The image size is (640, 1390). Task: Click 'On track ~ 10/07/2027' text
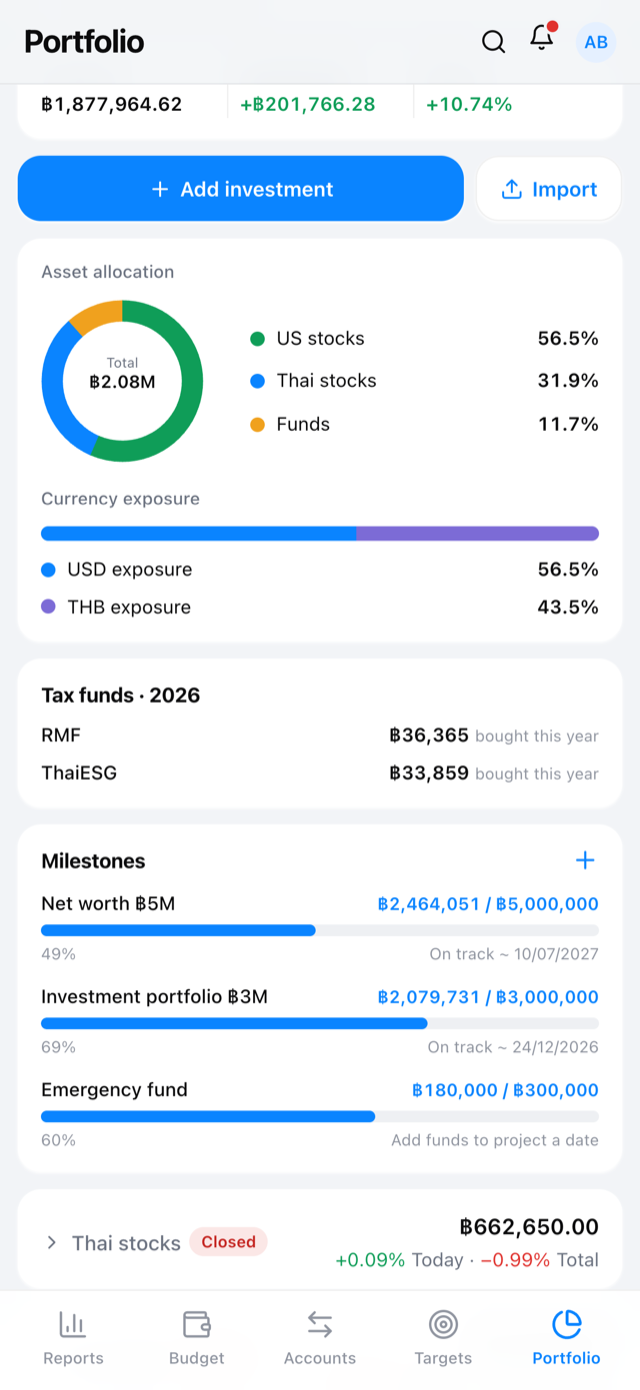pyautogui.click(x=514, y=954)
